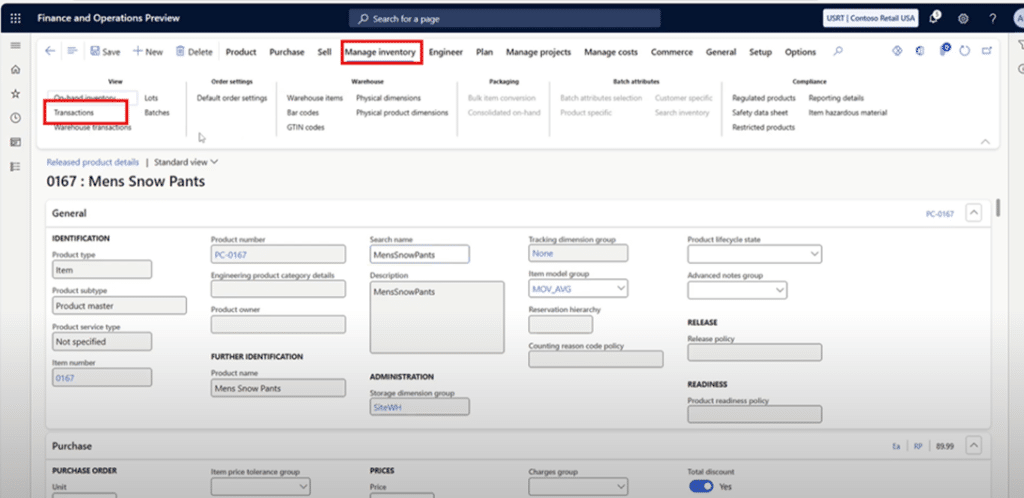This screenshot has height=498, width=1024.
Task: Create a New record
Action: coord(148,52)
